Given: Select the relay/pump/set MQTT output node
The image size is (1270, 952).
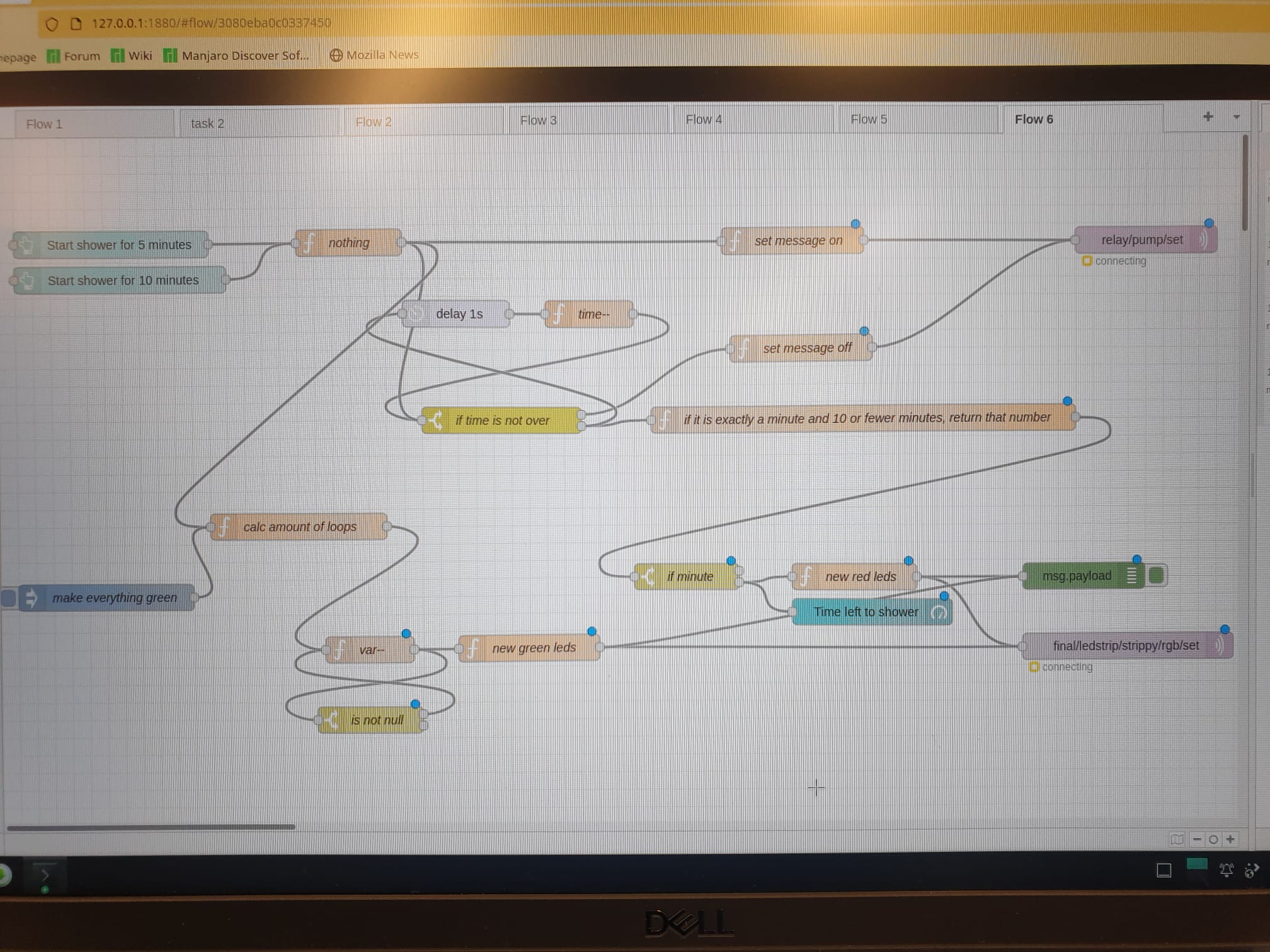Looking at the screenshot, I should (1141, 240).
